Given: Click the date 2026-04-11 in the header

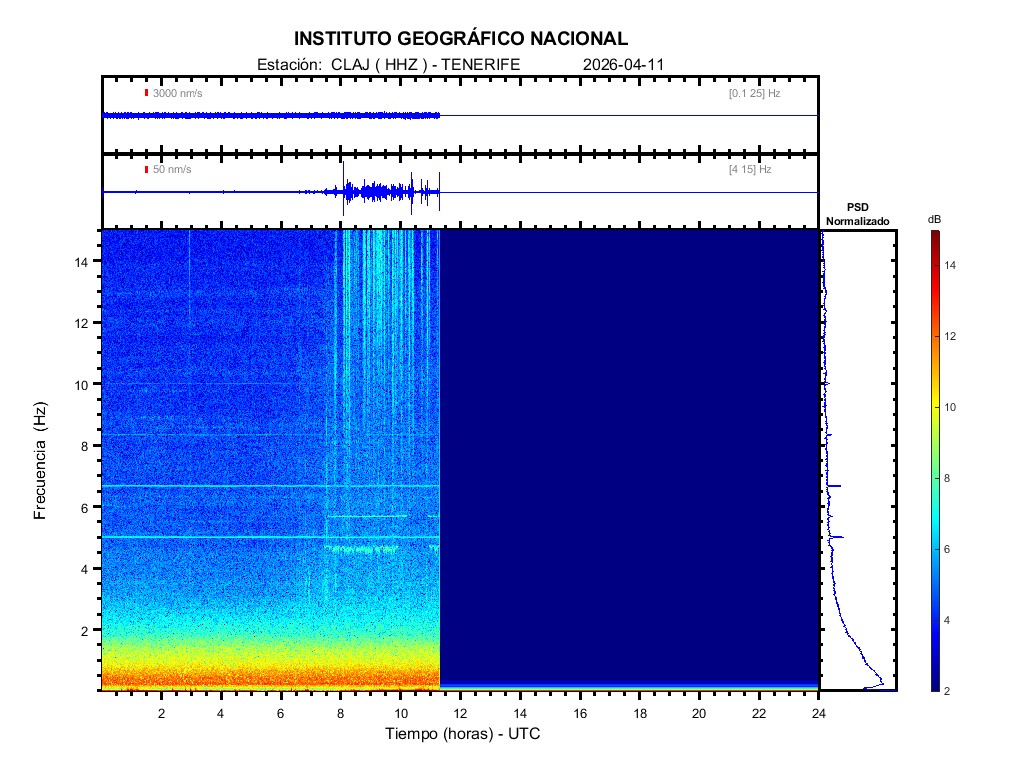Looking at the screenshot, I should click(623, 65).
